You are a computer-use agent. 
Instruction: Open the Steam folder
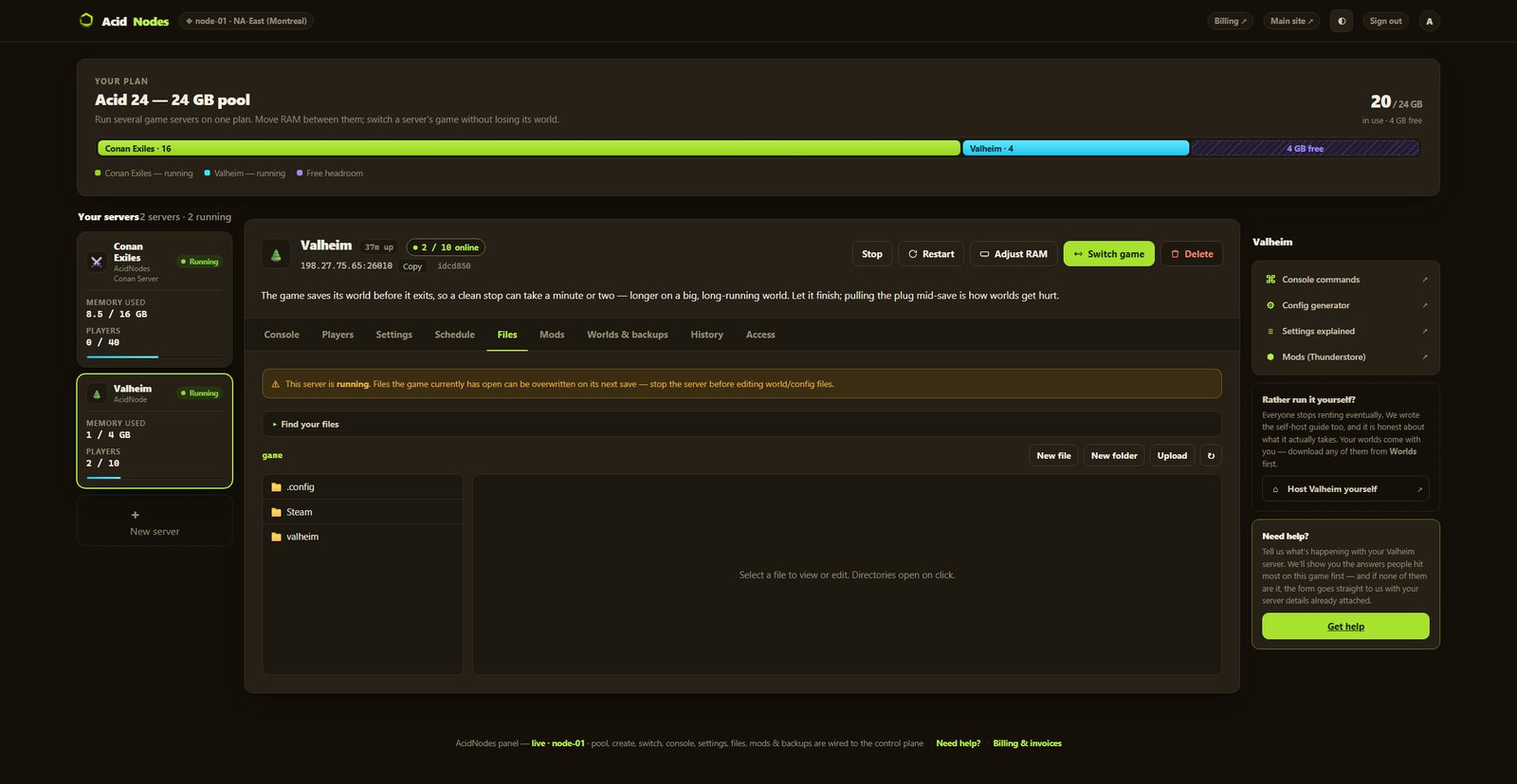coord(363,512)
